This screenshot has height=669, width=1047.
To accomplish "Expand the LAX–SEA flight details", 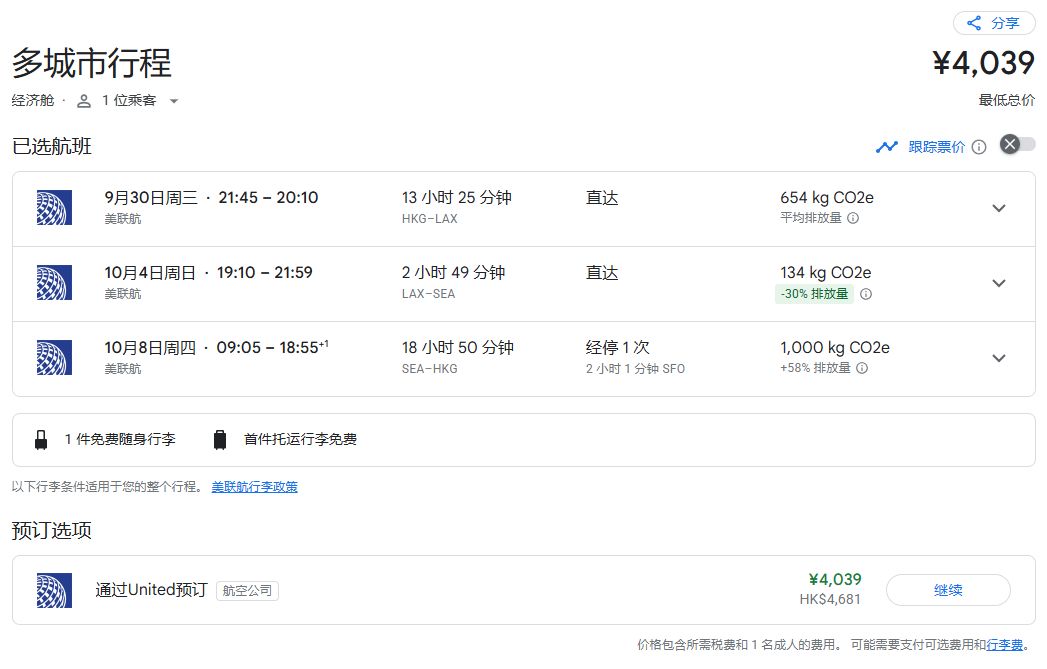I will (999, 283).
